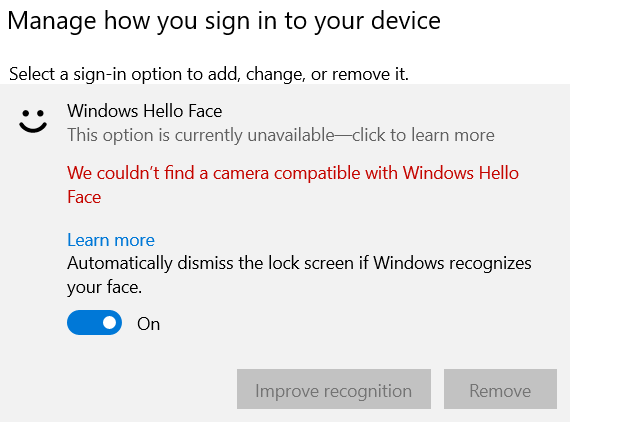
Task: Select the Windows Hello Face title
Action: (144, 111)
